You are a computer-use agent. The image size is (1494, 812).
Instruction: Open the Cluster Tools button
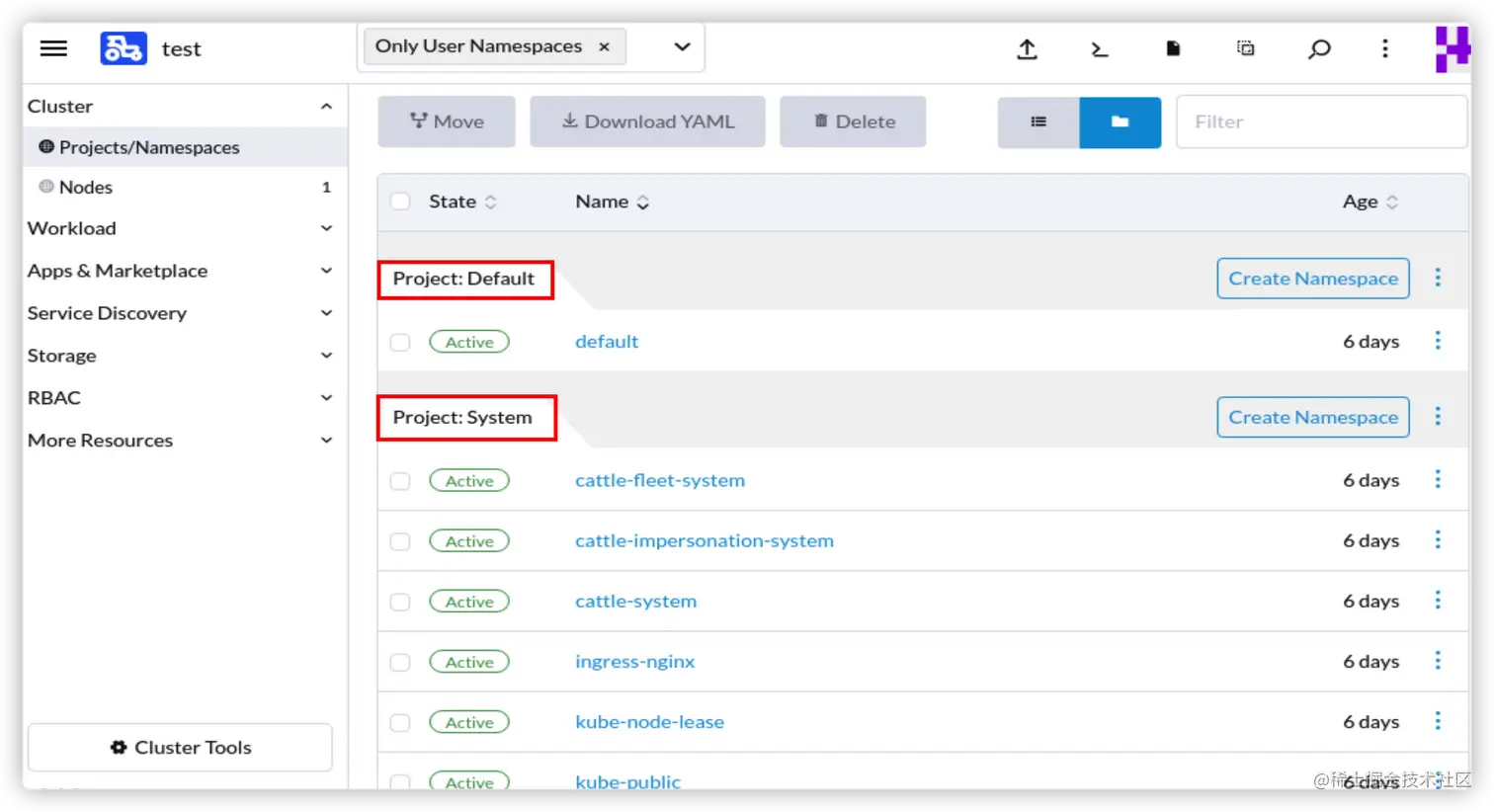point(180,748)
